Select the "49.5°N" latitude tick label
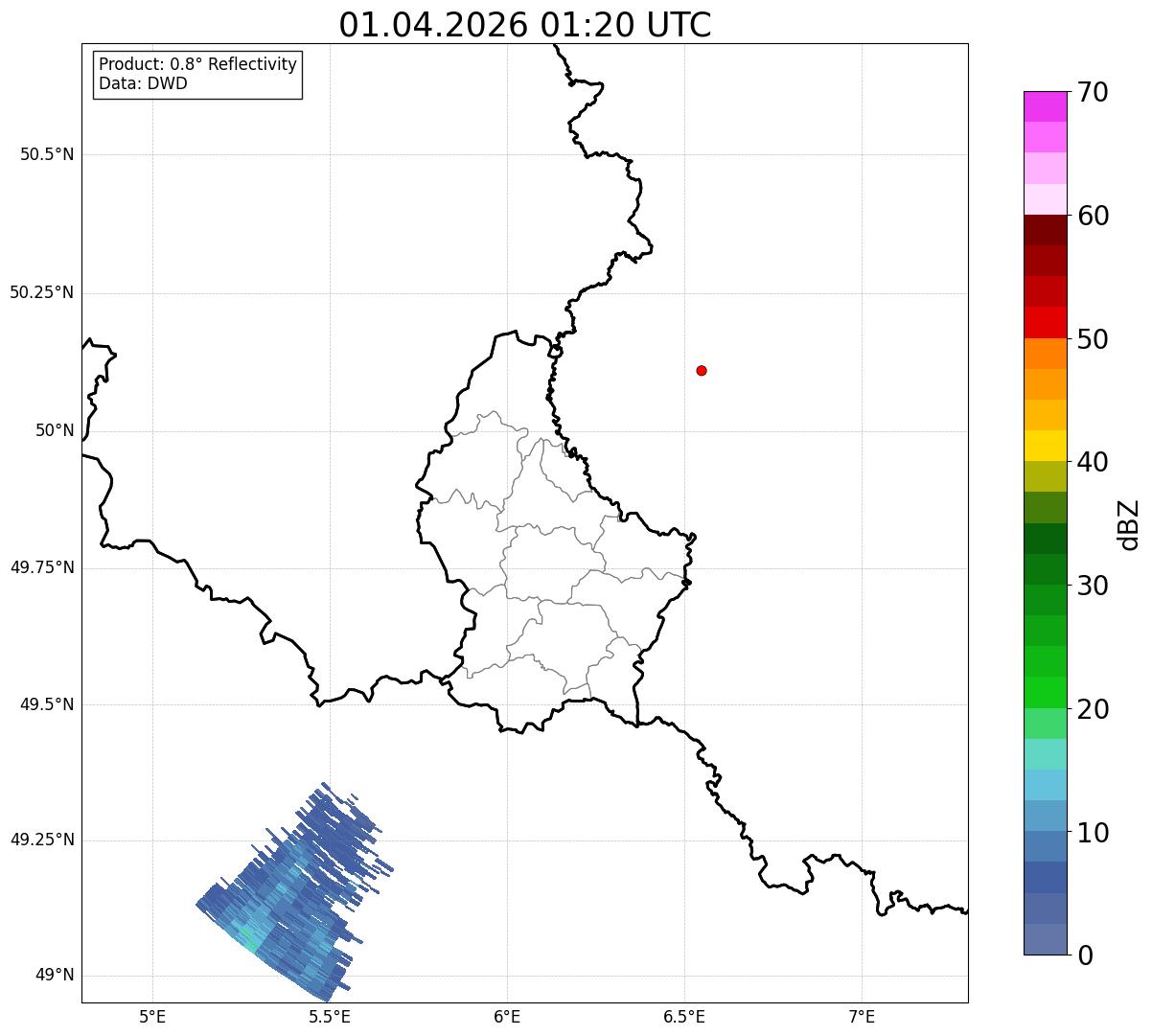This screenshot has width=1152, height=1036. click(x=47, y=704)
